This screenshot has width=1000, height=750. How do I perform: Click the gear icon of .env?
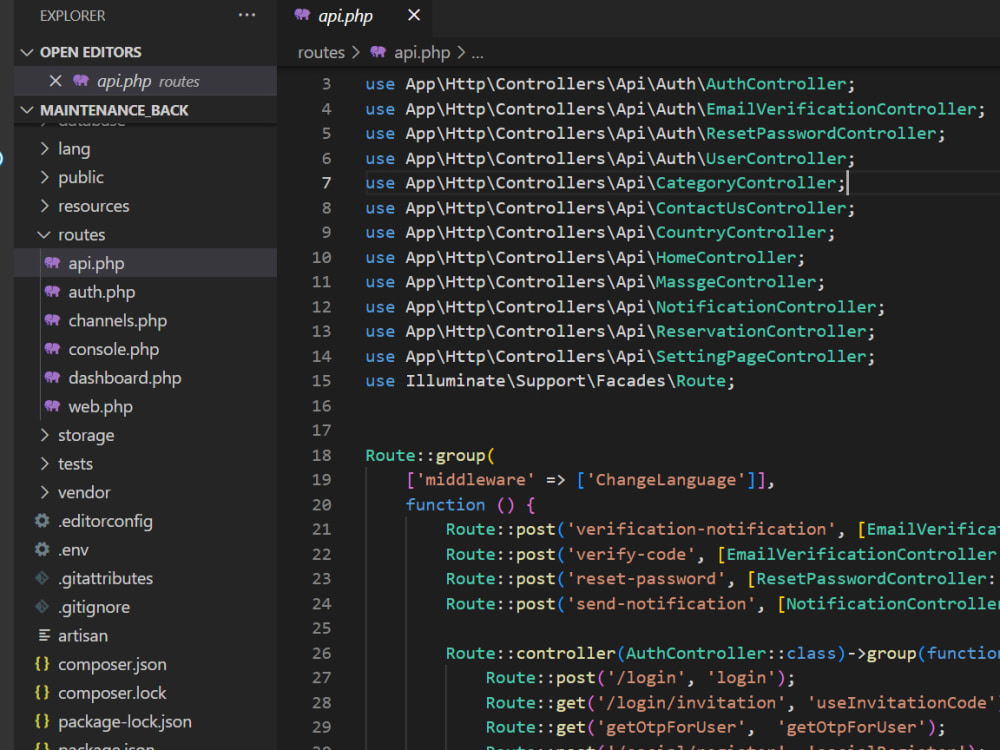coord(42,550)
